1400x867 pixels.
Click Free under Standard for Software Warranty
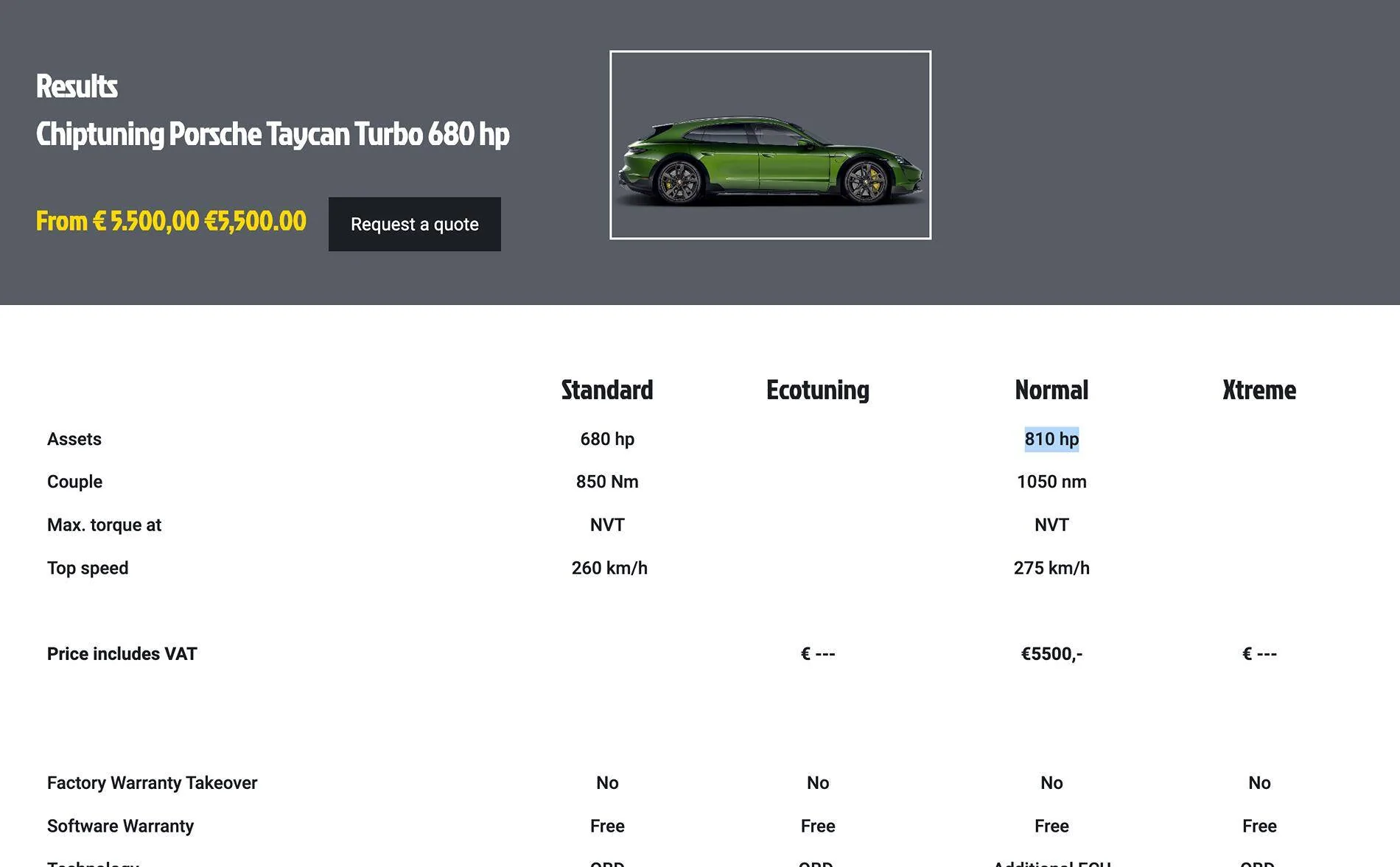(607, 826)
